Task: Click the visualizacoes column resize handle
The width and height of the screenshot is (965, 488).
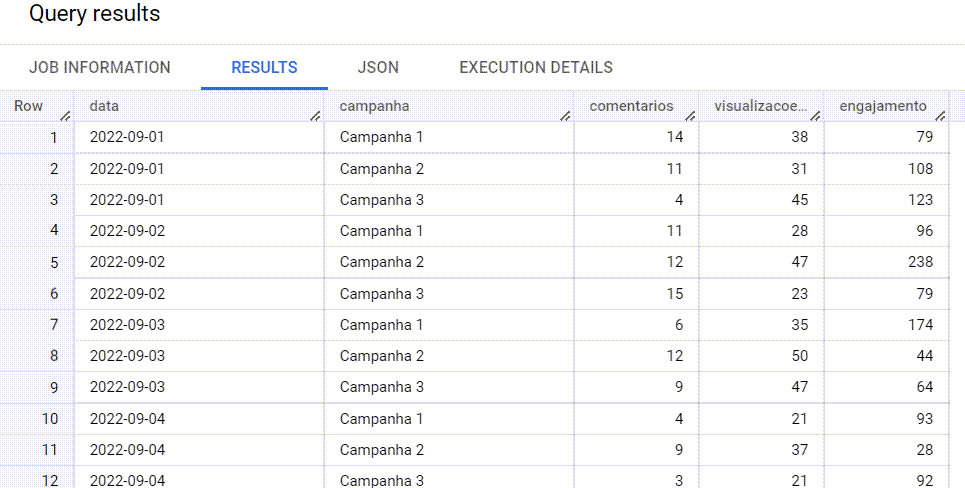Action: [816, 116]
